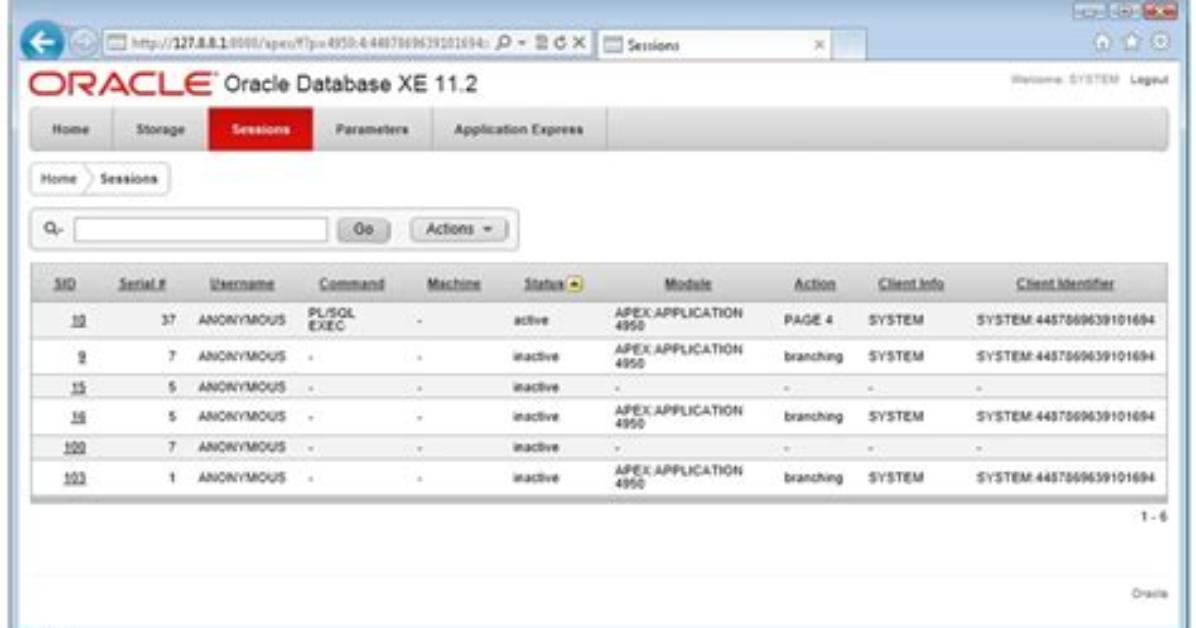Open the Parameters tab
This screenshot has width=1196, height=628.
click(372, 130)
